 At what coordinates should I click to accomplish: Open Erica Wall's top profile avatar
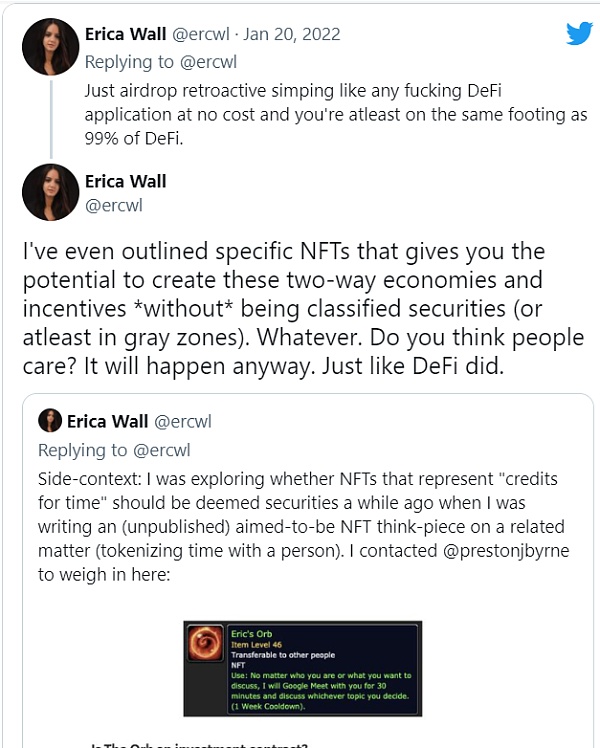click(50, 46)
